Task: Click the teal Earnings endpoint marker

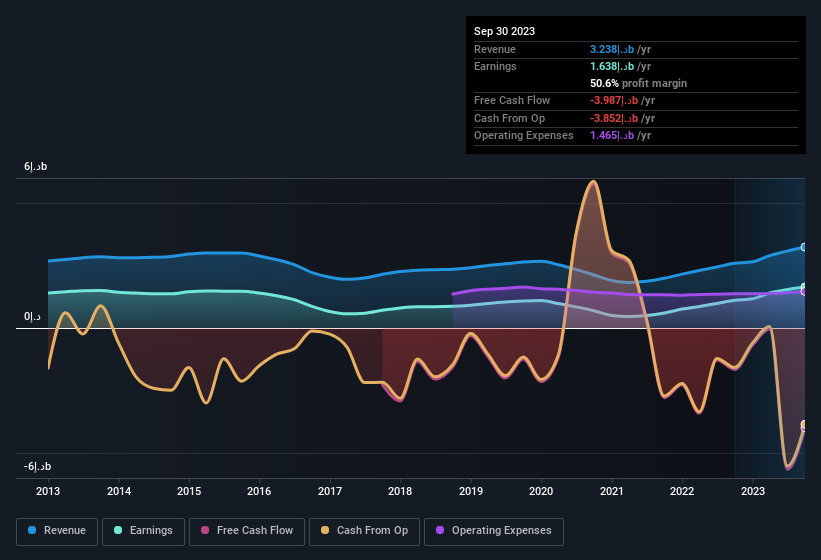Action: [803, 287]
